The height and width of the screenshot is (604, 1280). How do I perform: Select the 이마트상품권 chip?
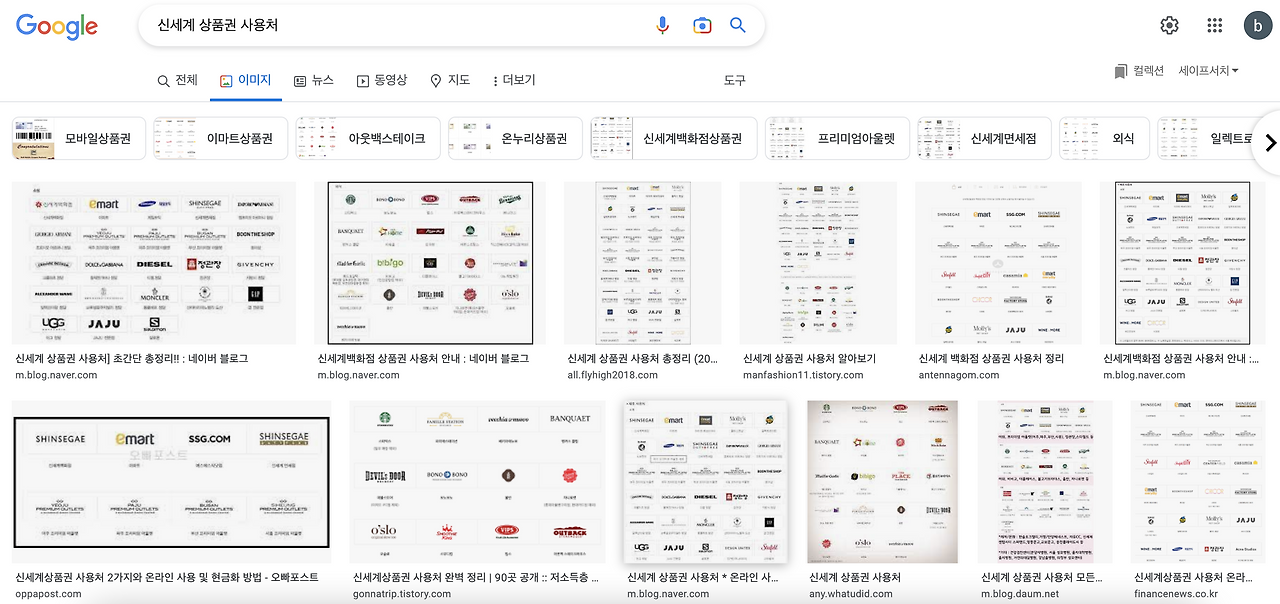(x=220, y=138)
